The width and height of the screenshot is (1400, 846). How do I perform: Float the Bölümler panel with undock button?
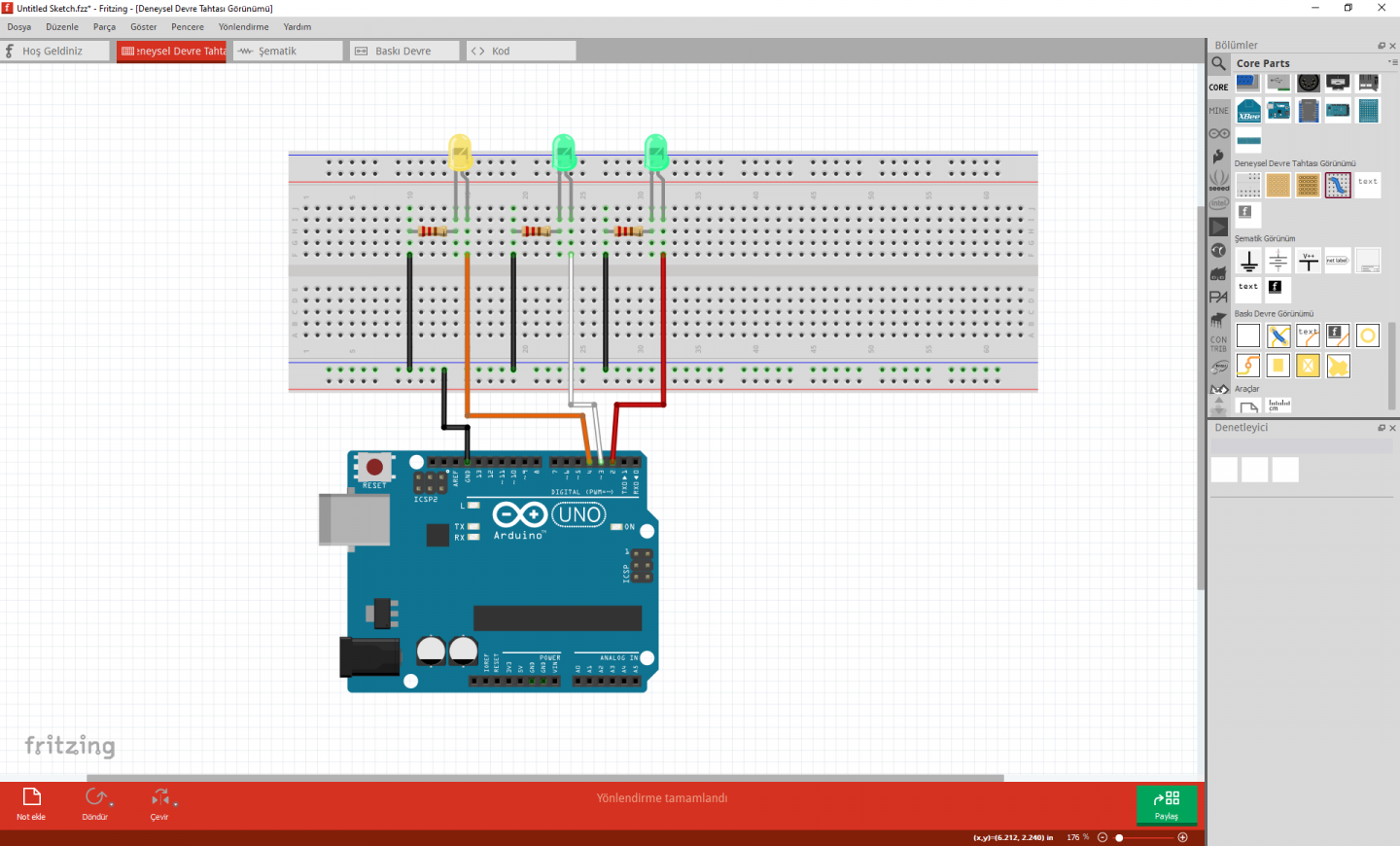click(1381, 46)
